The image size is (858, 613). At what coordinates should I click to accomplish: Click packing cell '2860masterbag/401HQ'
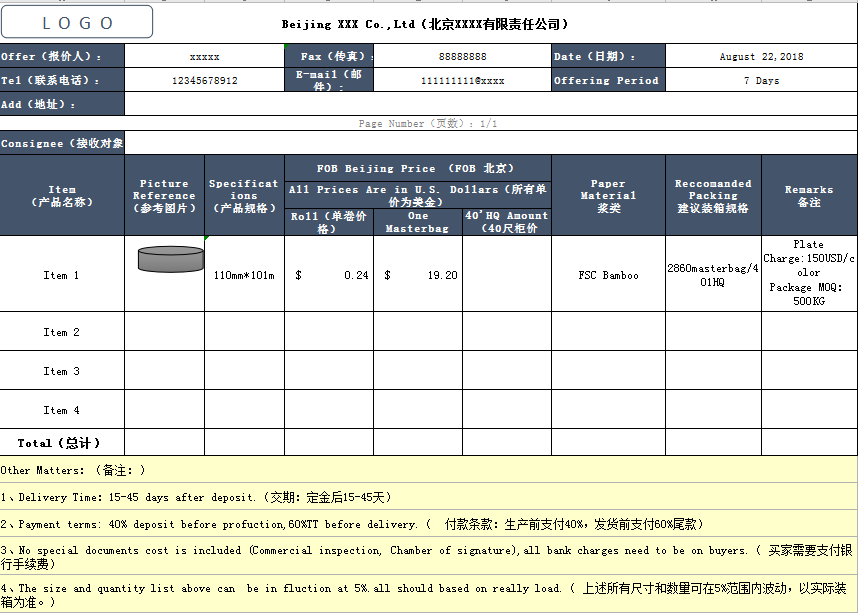pos(713,275)
